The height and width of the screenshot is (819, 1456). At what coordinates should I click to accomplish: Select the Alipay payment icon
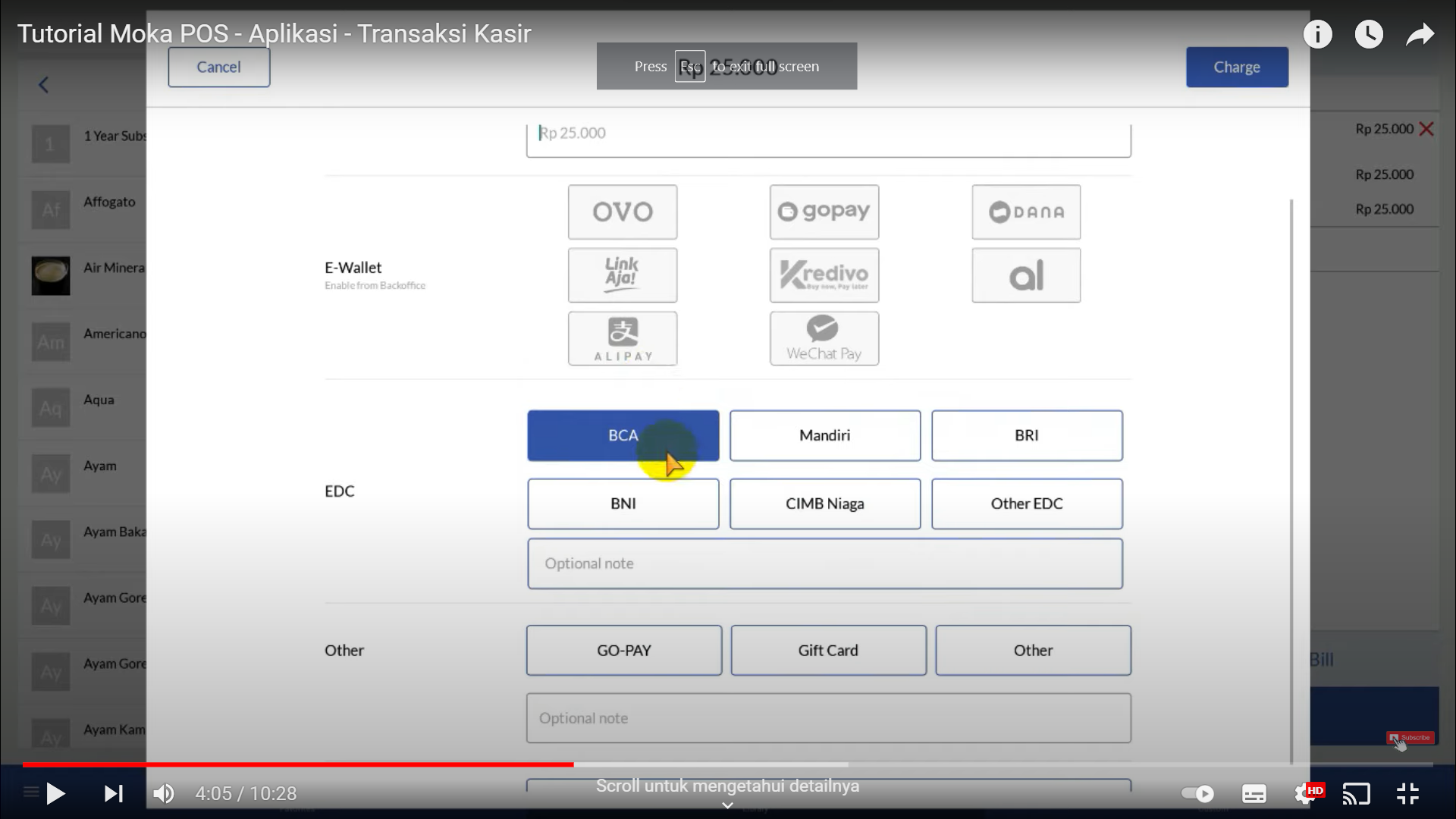point(622,338)
